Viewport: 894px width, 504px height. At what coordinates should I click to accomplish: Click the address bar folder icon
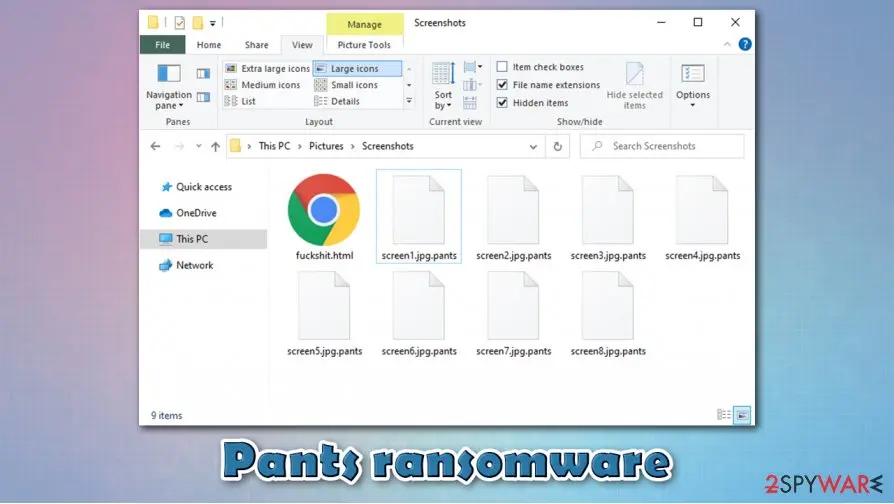235,146
